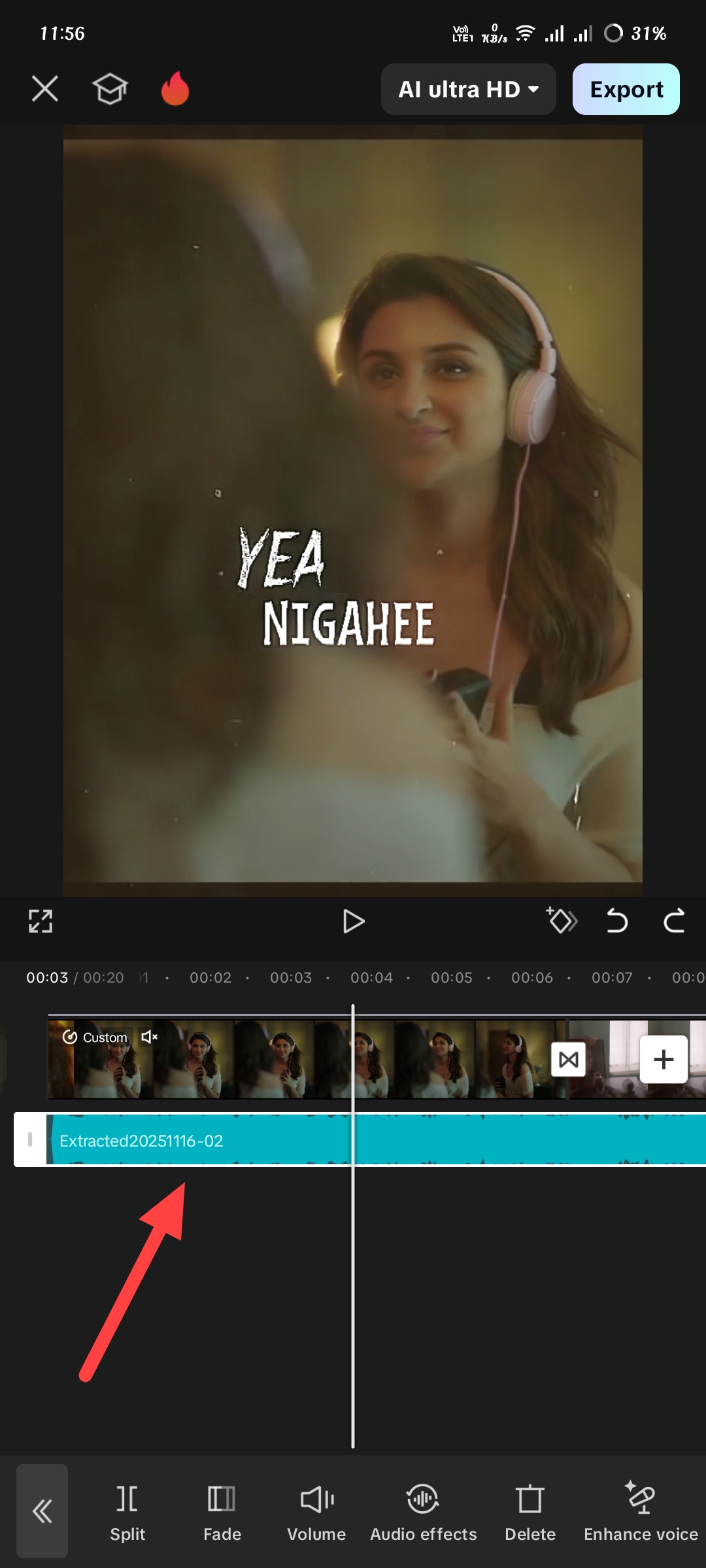The width and height of the screenshot is (706, 1568).
Task: Select the second video clip after transition
Action: (x=637, y=1059)
